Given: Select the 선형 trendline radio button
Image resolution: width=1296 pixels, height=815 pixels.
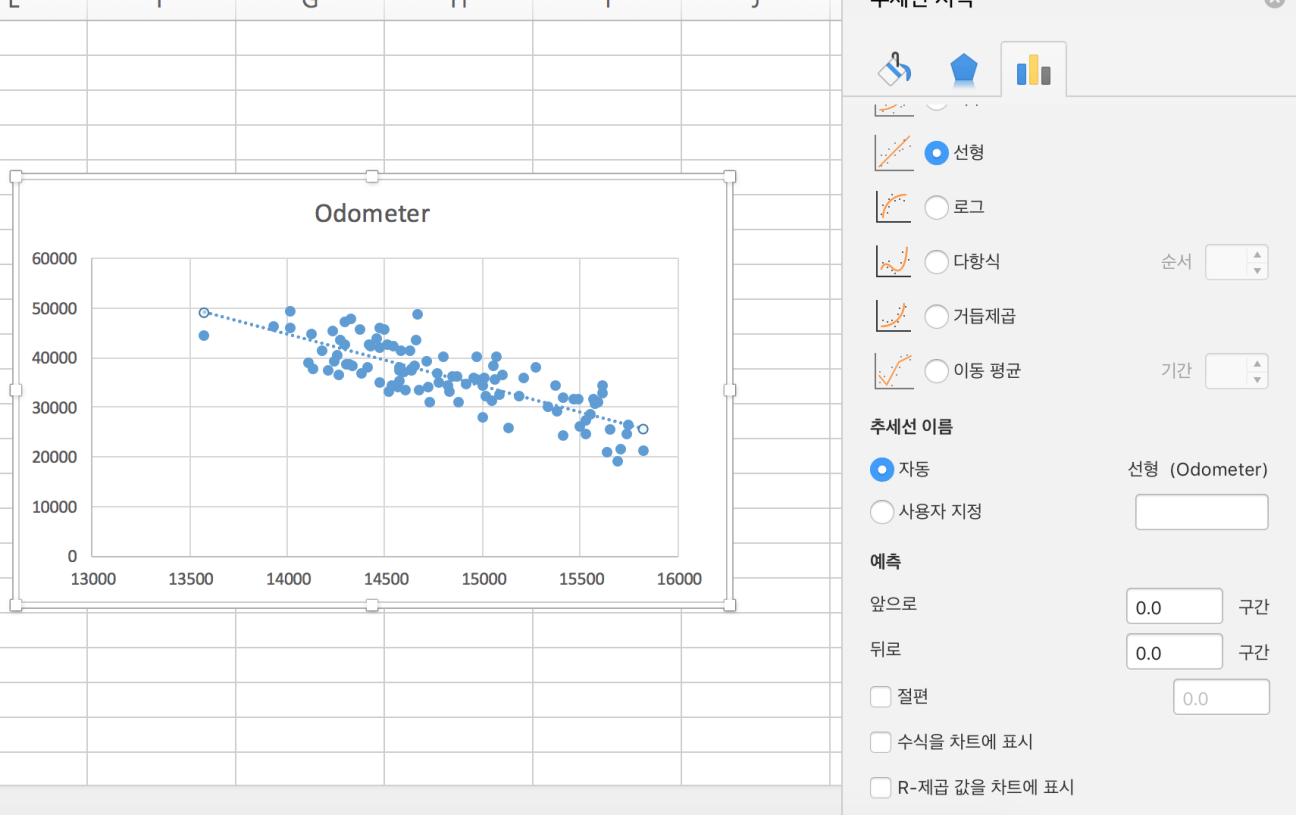Looking at the screenshot, I should tap(937, 153).
